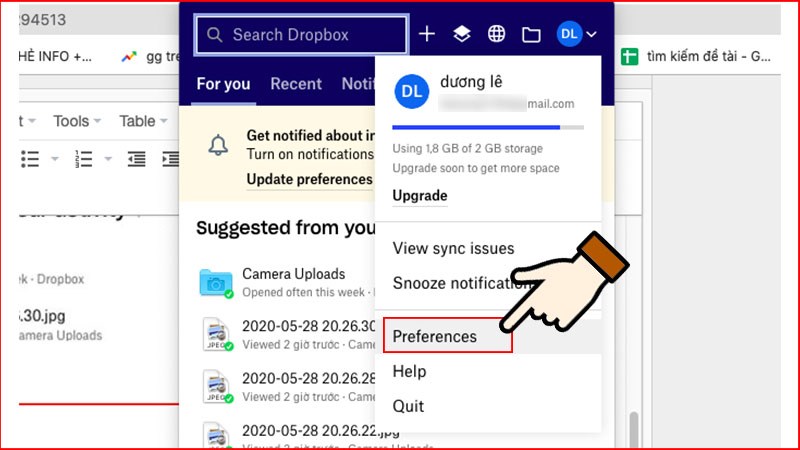Open file 2020-05-28 20.26.22.jpg

[x=321, y=431]
